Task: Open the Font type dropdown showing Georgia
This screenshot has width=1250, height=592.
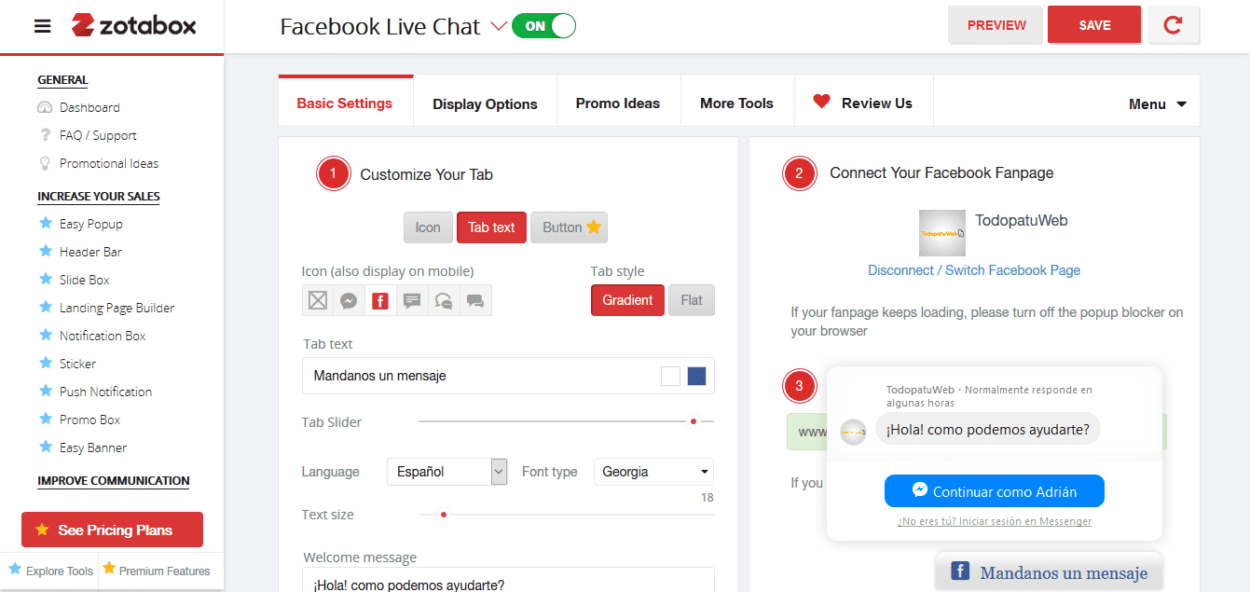Action: pos(654,471)
